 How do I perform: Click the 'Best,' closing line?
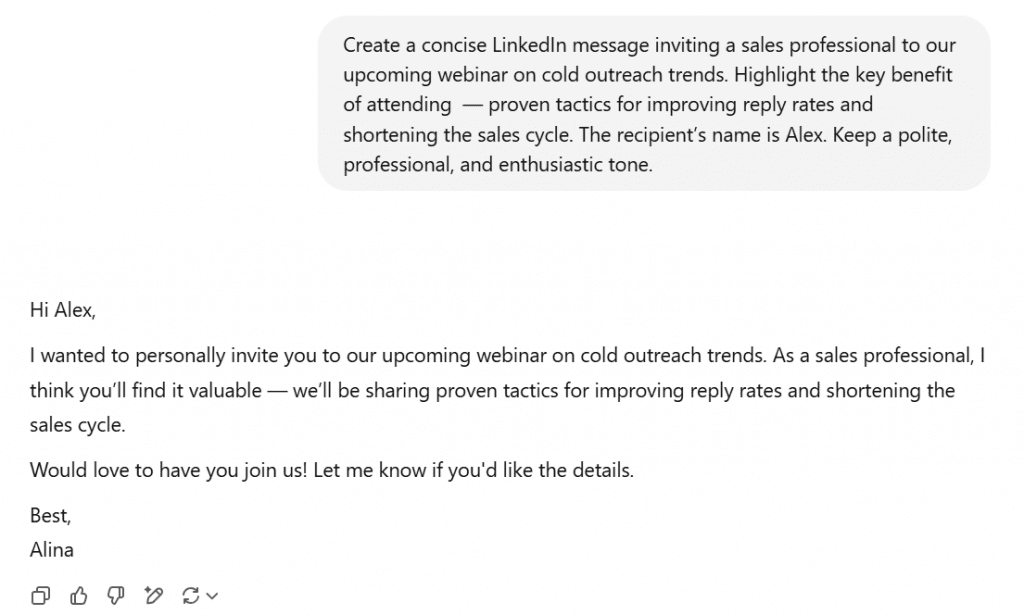tap(49, 515)
